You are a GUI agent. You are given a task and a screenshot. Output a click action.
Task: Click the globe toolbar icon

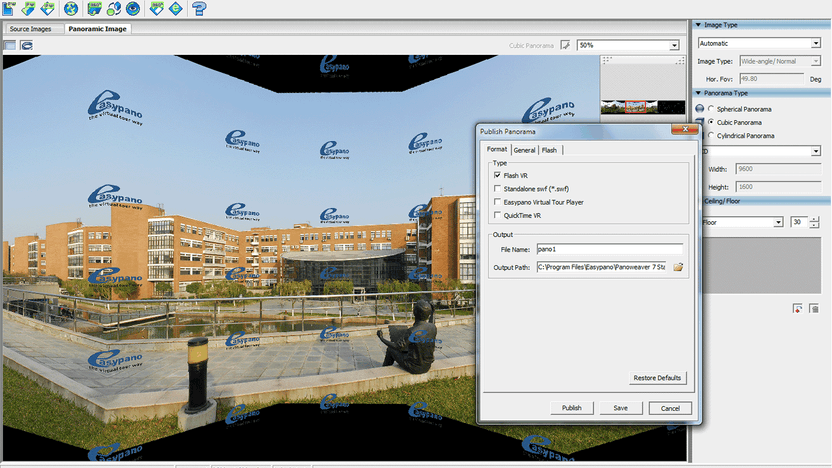click(71, 8)
